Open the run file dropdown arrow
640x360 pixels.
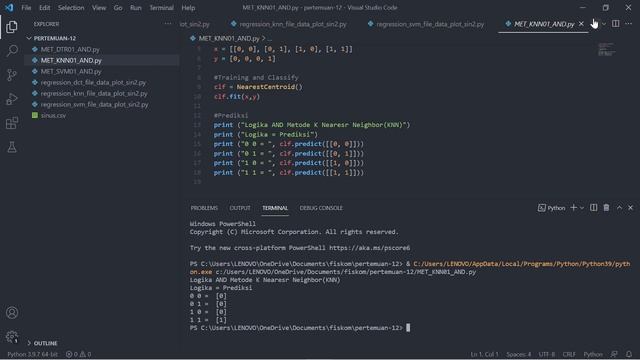pyautogui.click(x=604, y=24)
